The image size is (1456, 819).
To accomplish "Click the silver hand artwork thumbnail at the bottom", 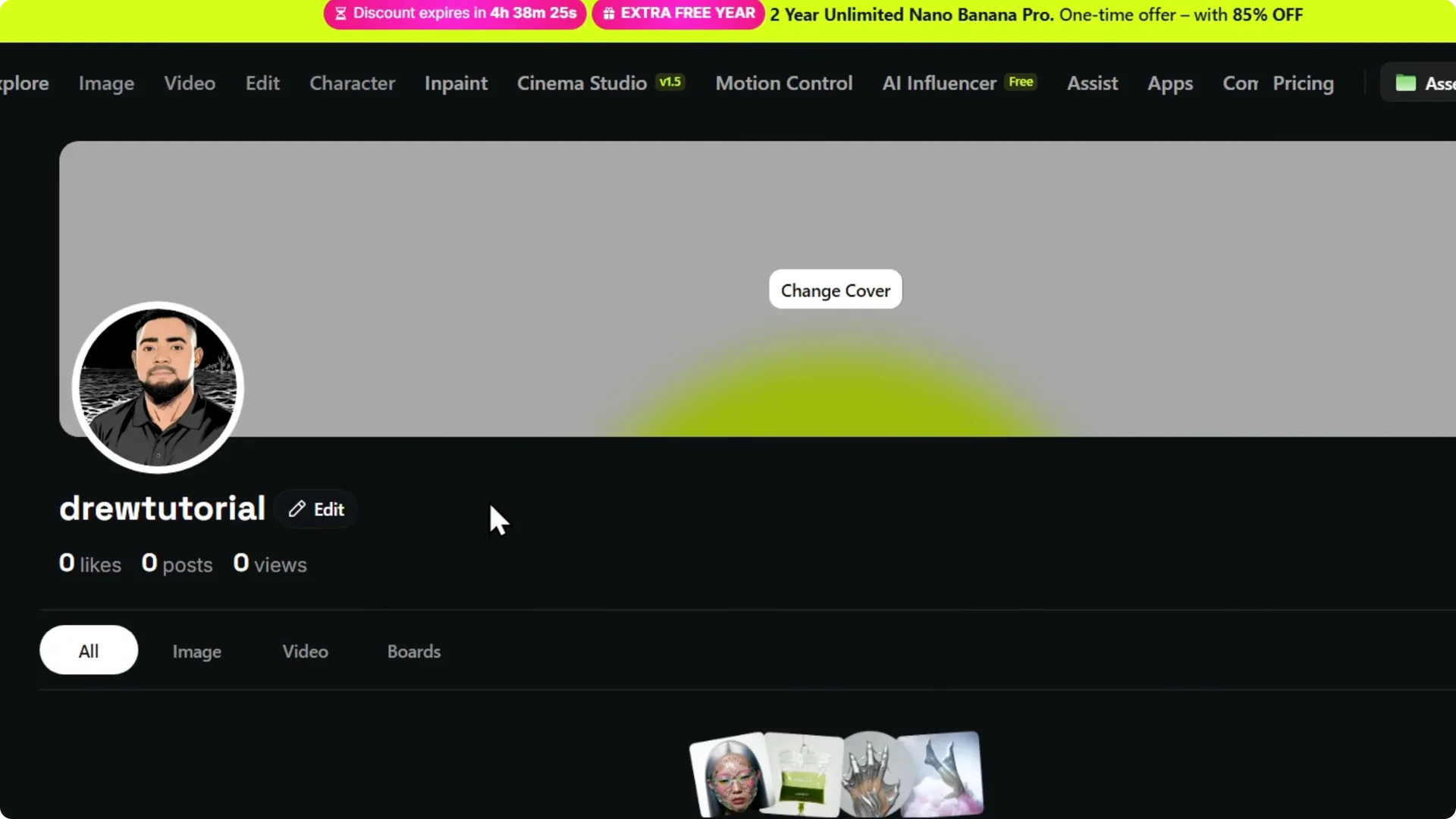I will tap(872, 773).
